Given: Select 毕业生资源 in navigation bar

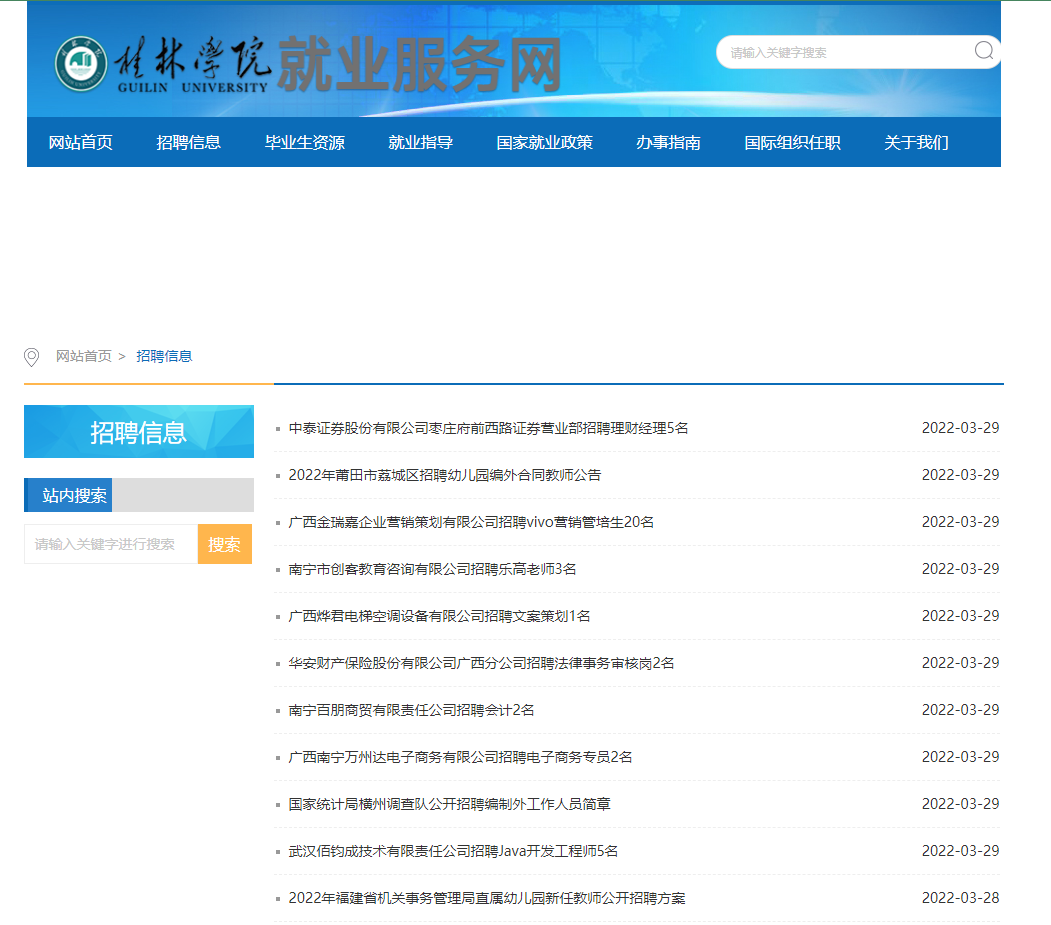Looking at the screenshot, I should (x=304, y=142).
